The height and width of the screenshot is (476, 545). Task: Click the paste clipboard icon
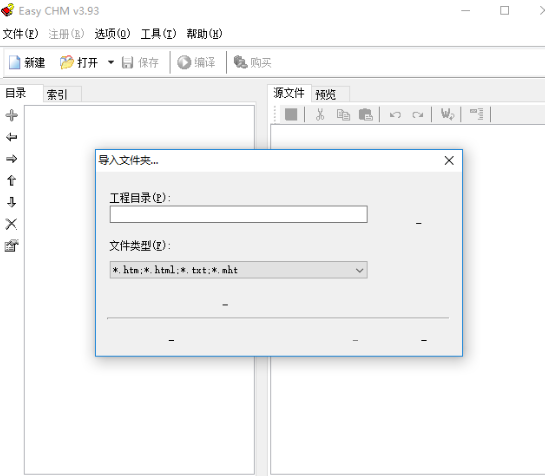pos(365,114)
